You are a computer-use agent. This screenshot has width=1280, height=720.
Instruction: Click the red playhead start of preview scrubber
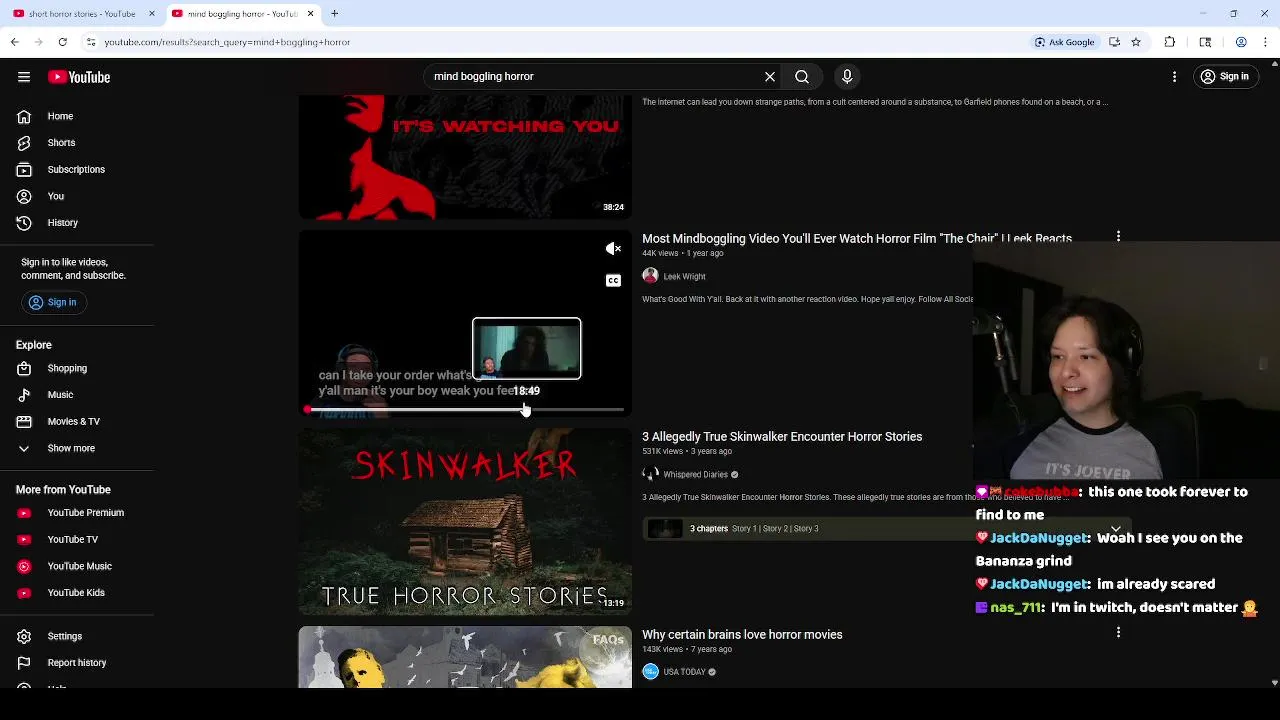point(307,410)
